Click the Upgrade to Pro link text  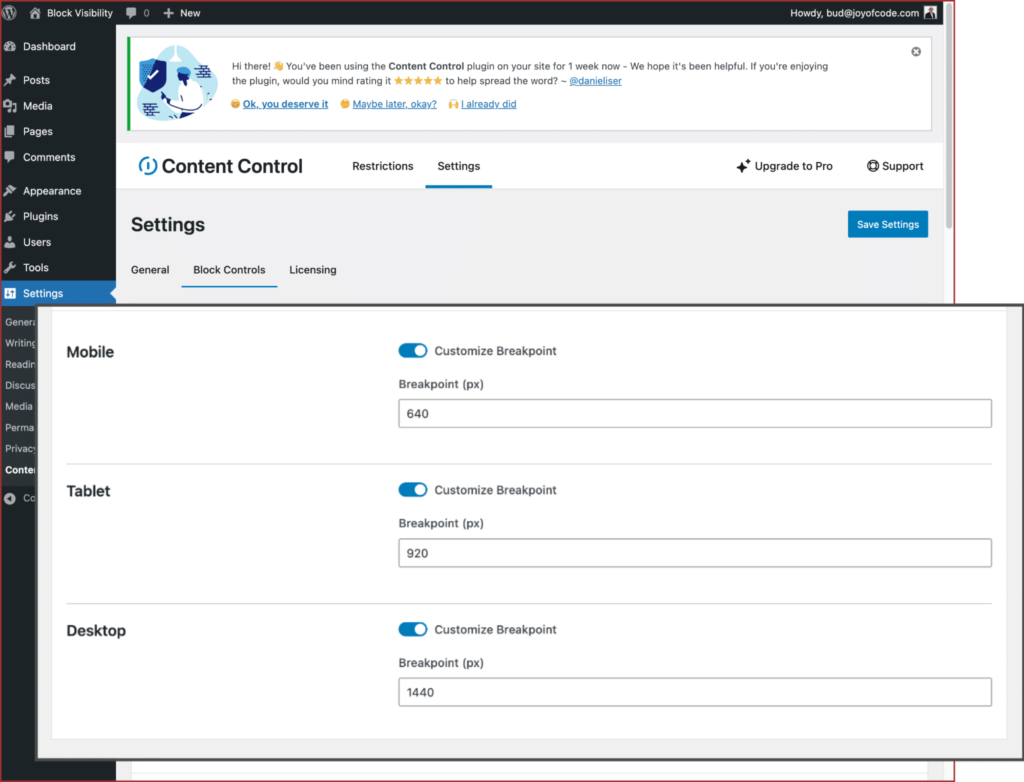(x=793, y=166)
